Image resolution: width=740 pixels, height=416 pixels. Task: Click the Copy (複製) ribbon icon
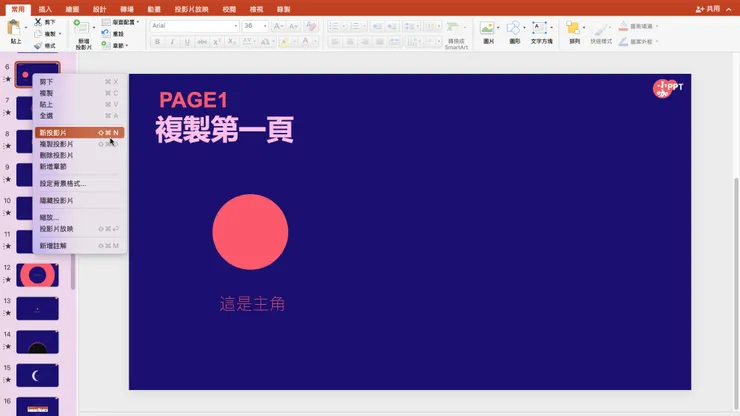pyautogui.click(x=38, y=34)
